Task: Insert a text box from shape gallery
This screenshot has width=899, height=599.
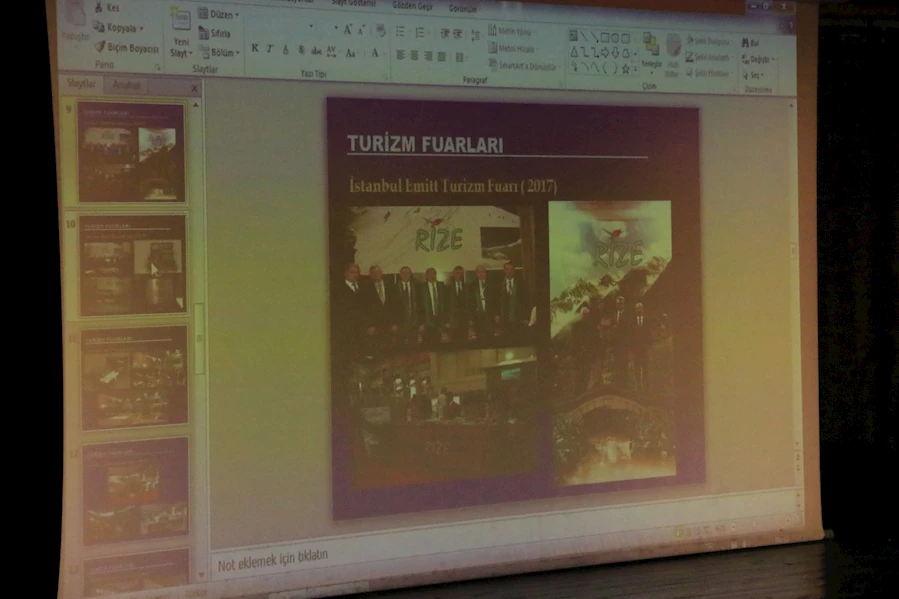Action: click(573, 36)
